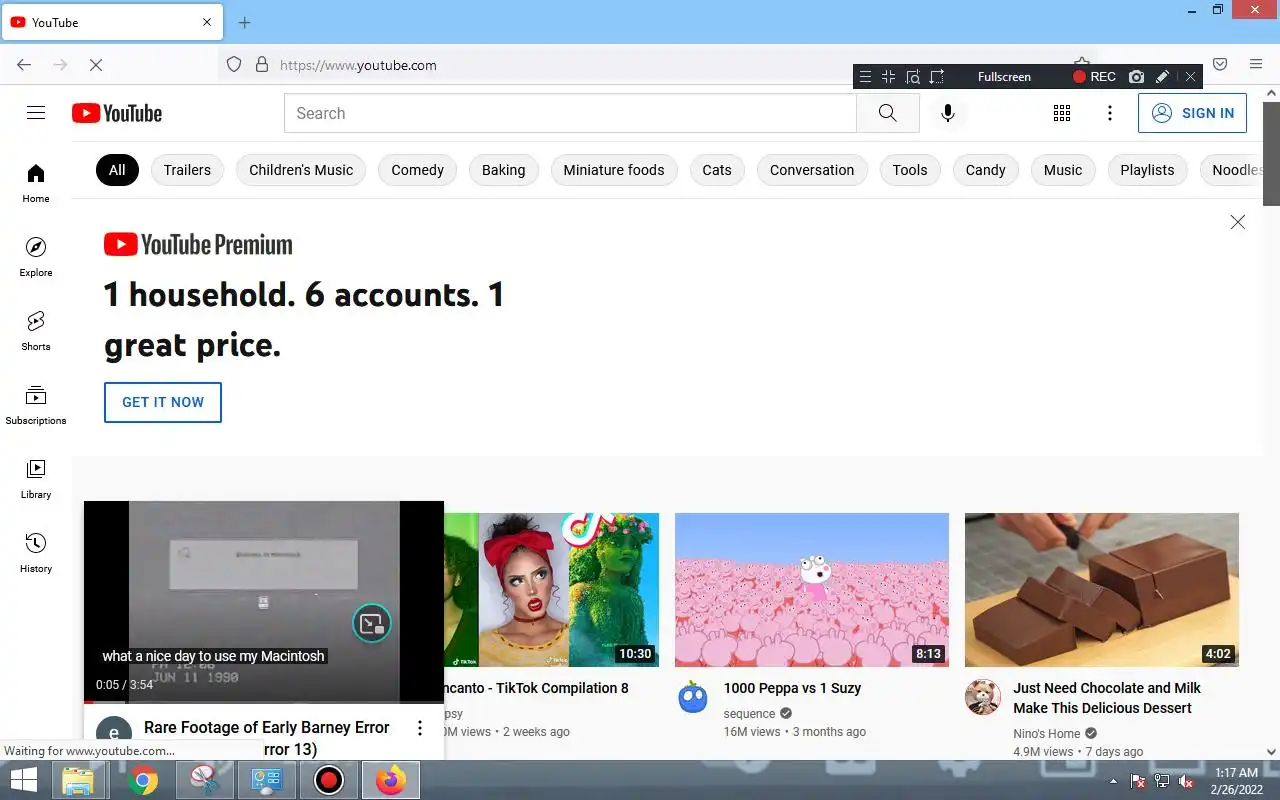The height and width of the screenshot is (800, 1280).
Task: Open Subscriptions in the sidebar
Action: 36,405
